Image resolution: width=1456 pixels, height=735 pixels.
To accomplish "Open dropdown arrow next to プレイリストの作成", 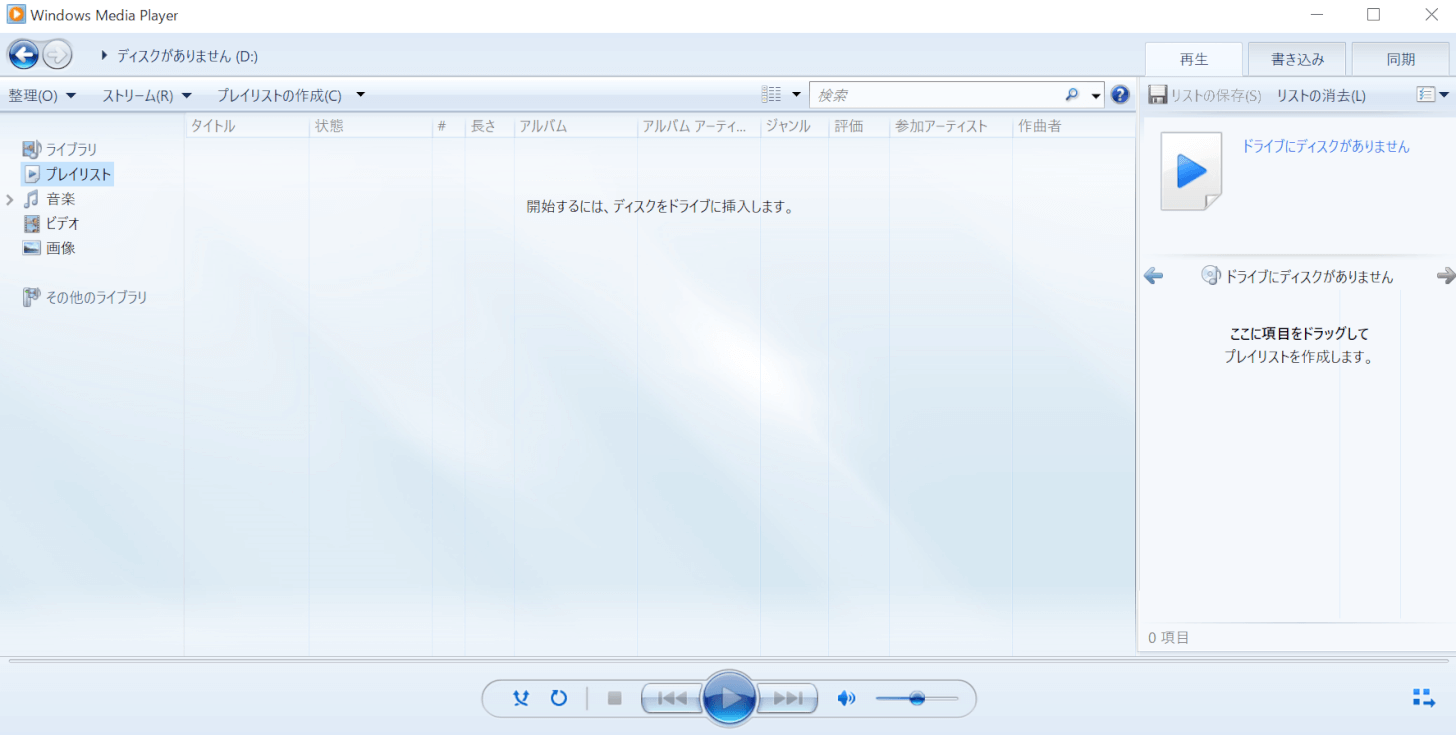I will coord(361,95).
